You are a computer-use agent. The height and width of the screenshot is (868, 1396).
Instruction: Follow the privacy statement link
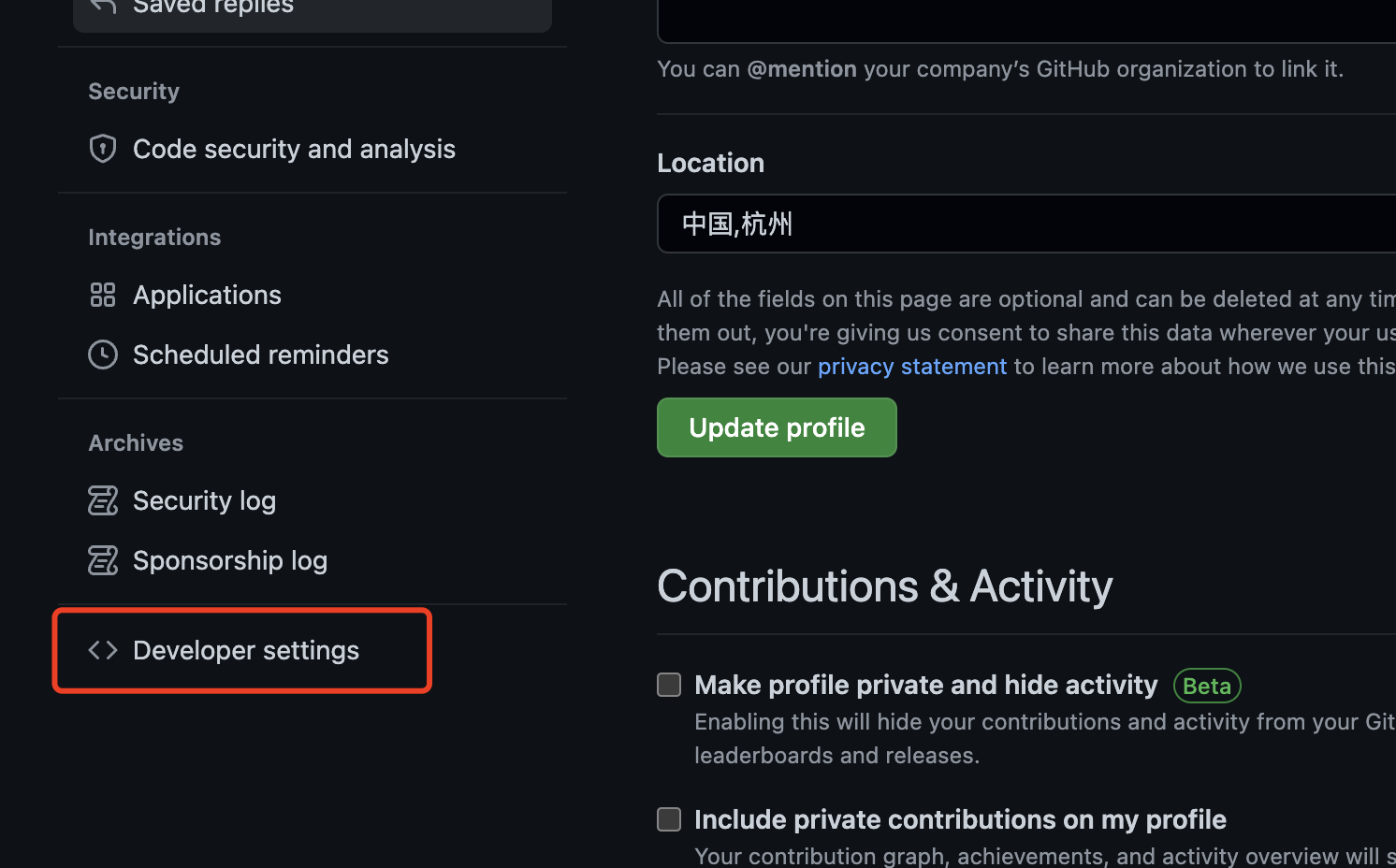912,366
